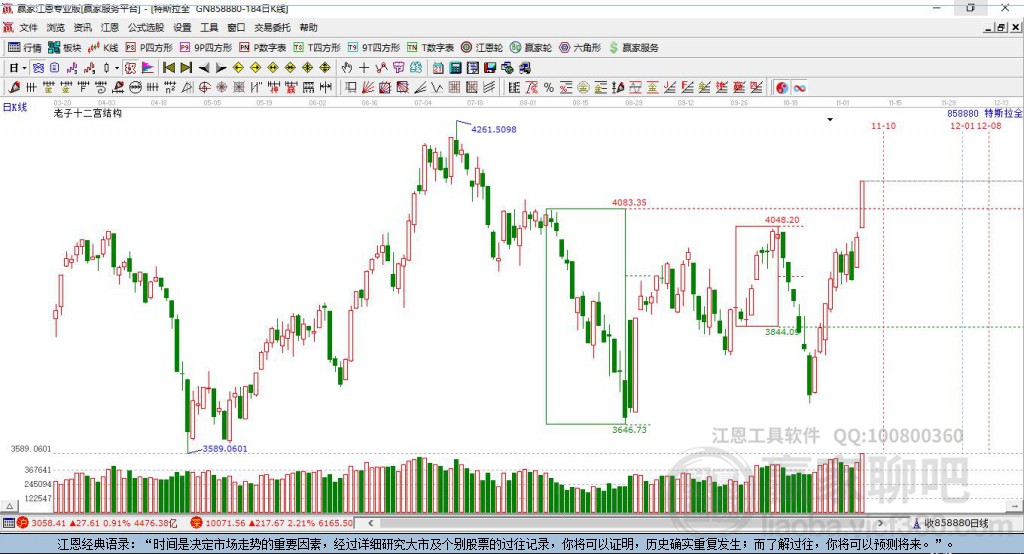The image size is (1024, 554).
Task: Select the gold circled 金 icon
Action: [583, 87]
